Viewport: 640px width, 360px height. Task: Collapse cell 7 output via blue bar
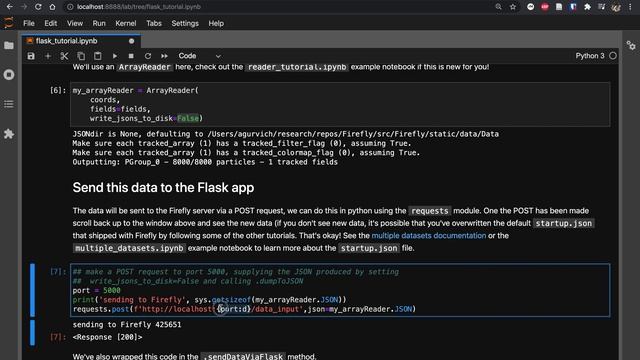tap(32, 332)
